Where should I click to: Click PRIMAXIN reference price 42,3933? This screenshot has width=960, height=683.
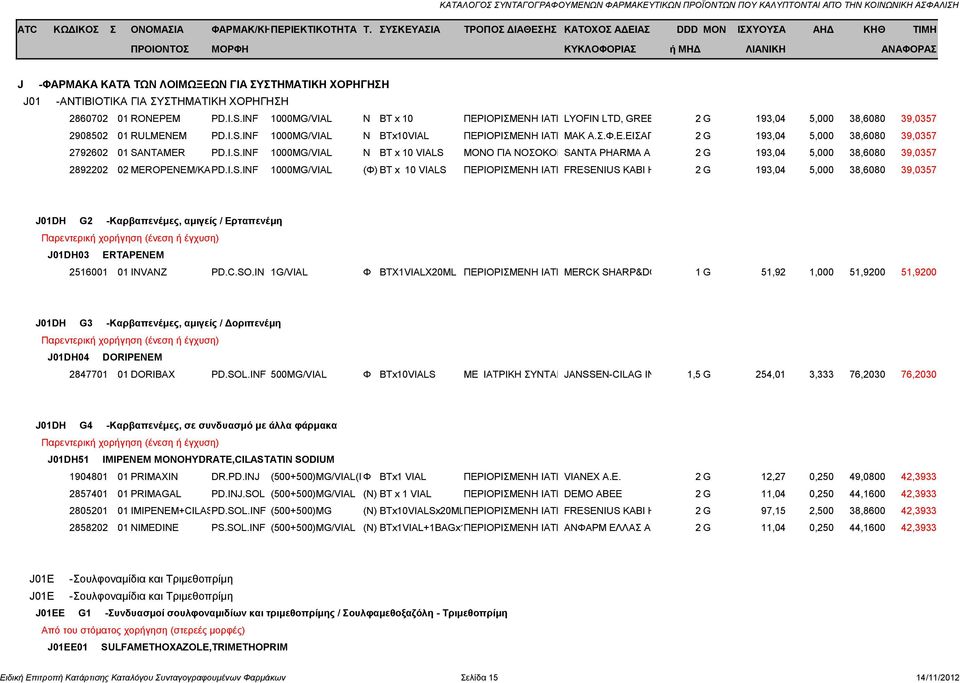[918, 477]
